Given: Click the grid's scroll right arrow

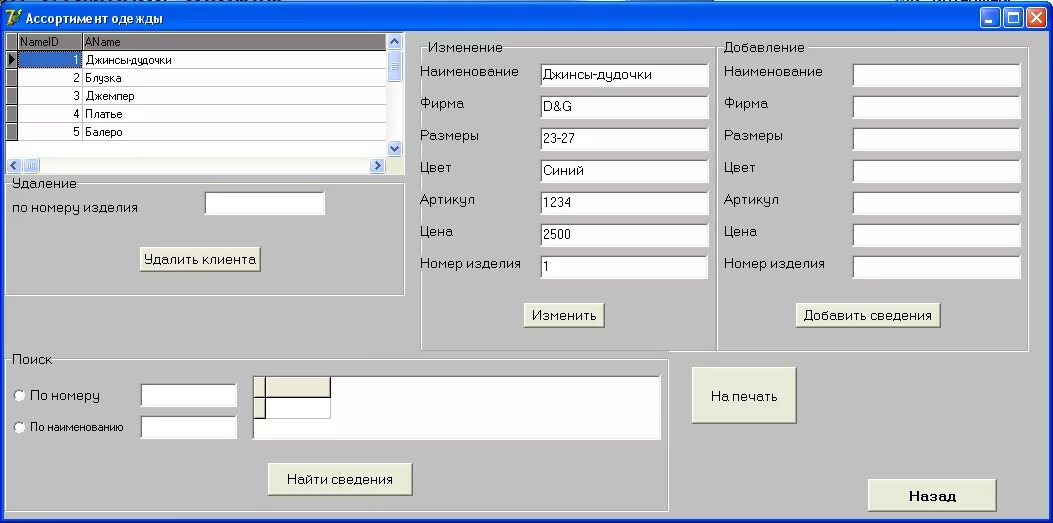Looking at the screenshot, I should 377,165.
